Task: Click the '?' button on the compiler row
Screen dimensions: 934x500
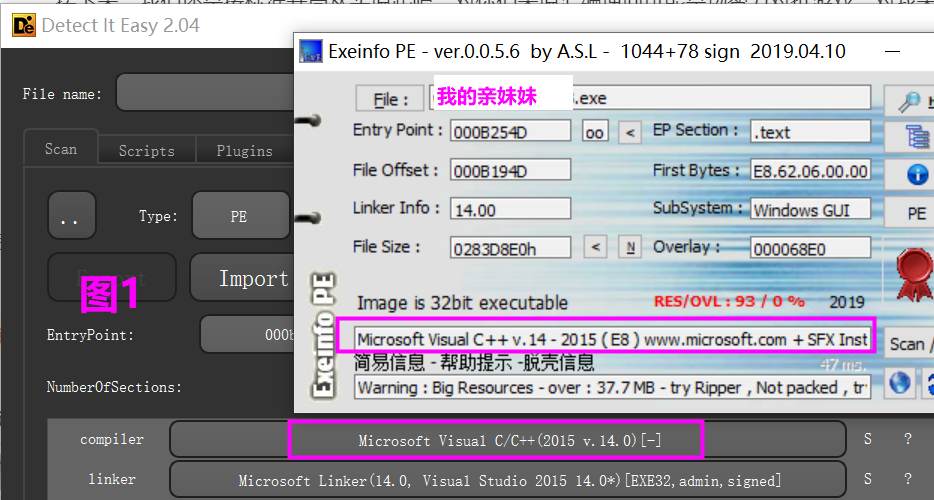Action: click(908, 439)
